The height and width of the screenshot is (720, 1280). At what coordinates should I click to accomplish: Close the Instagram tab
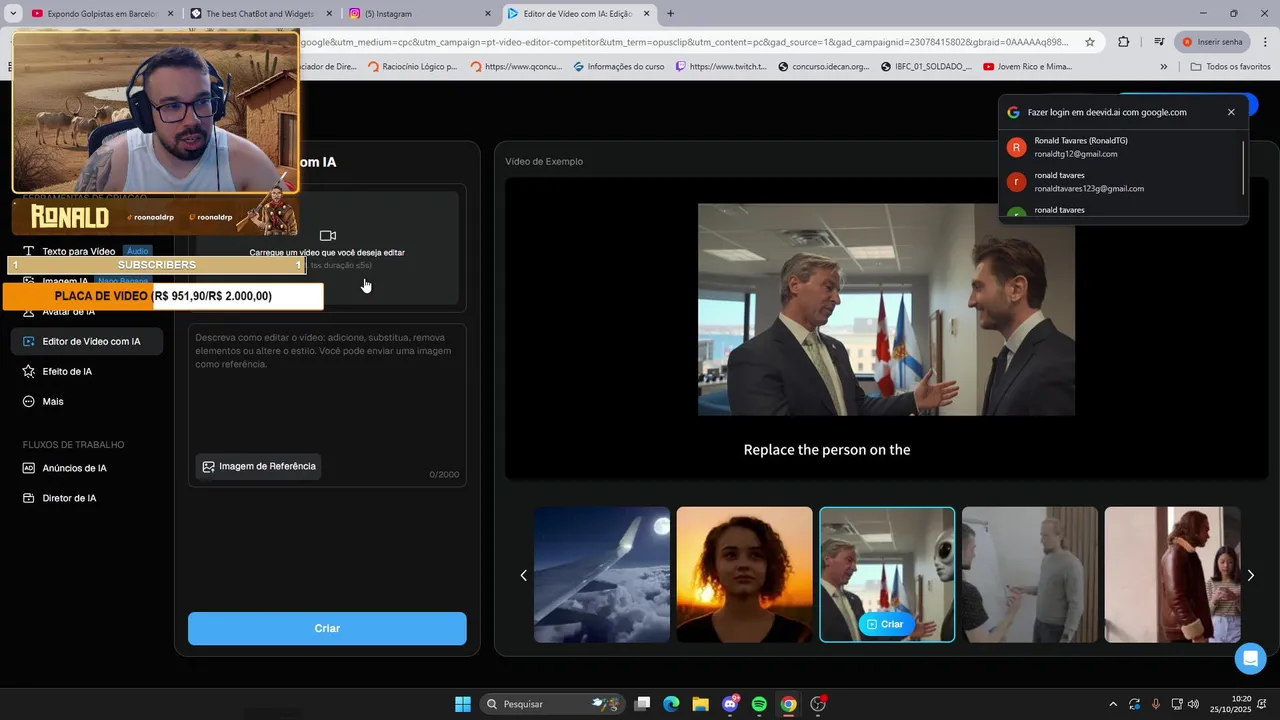(x=488, y=14)
